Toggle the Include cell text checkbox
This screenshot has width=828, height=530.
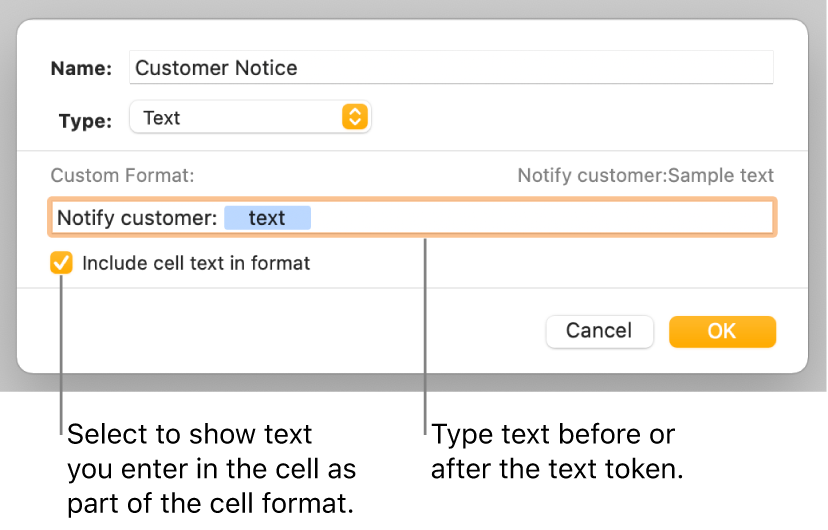(62, 264)
